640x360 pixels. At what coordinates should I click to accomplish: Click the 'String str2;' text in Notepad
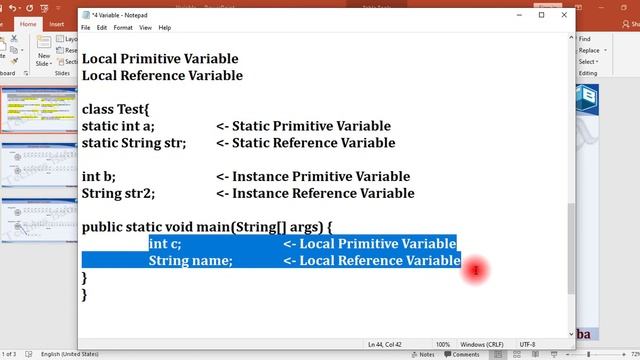pos(118,193)
